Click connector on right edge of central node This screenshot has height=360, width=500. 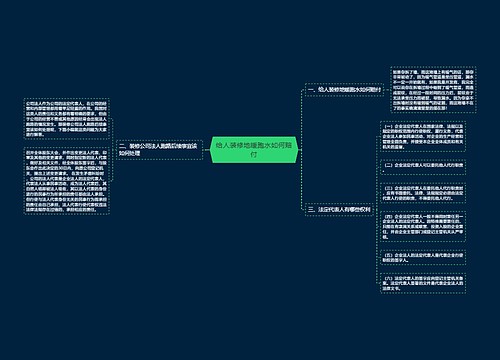[x=300, y=150]
